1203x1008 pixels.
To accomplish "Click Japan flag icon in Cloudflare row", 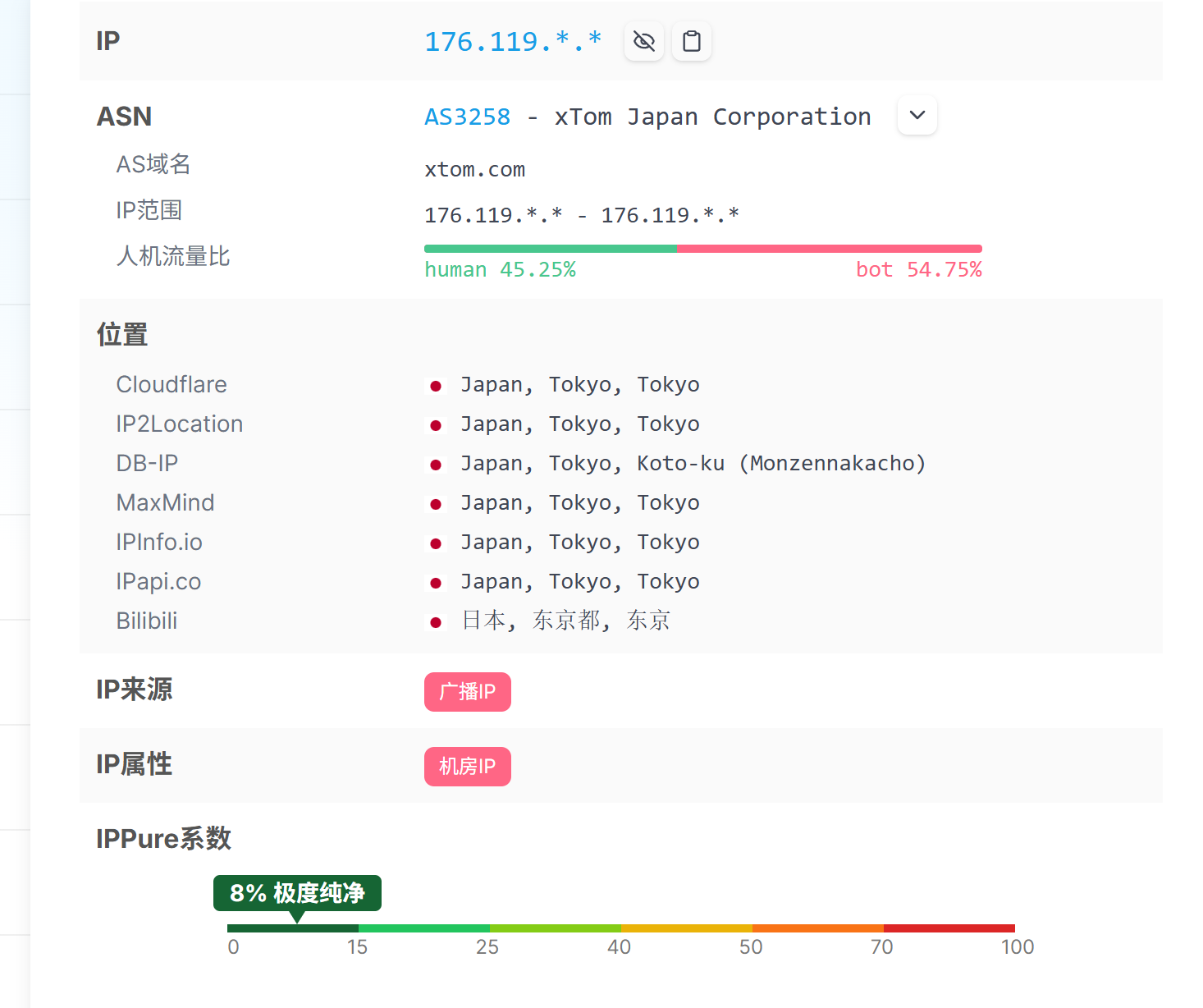I will 436,386.
